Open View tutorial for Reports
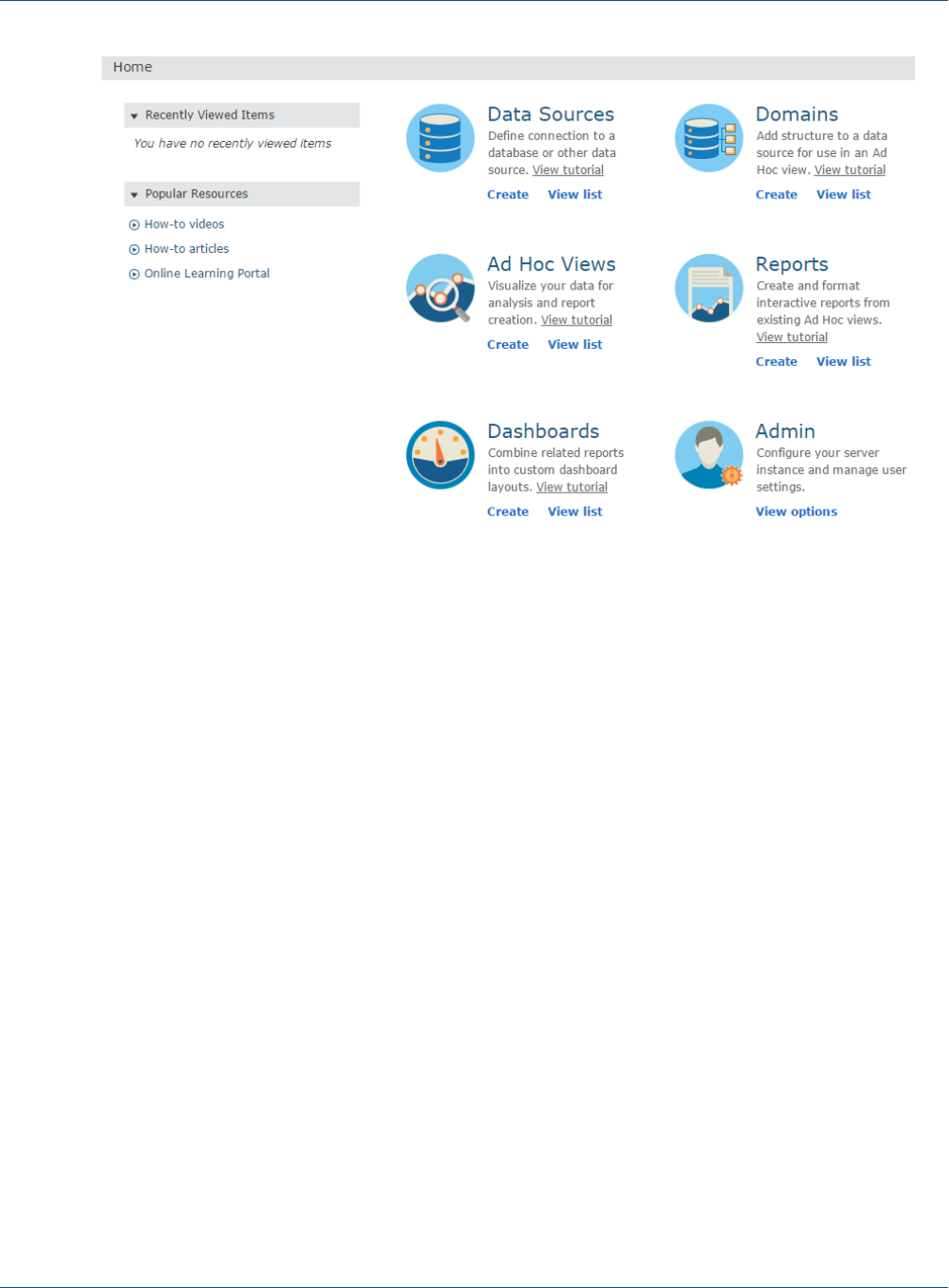Screen dimensions: 949x1288 [x=792, y=337]
